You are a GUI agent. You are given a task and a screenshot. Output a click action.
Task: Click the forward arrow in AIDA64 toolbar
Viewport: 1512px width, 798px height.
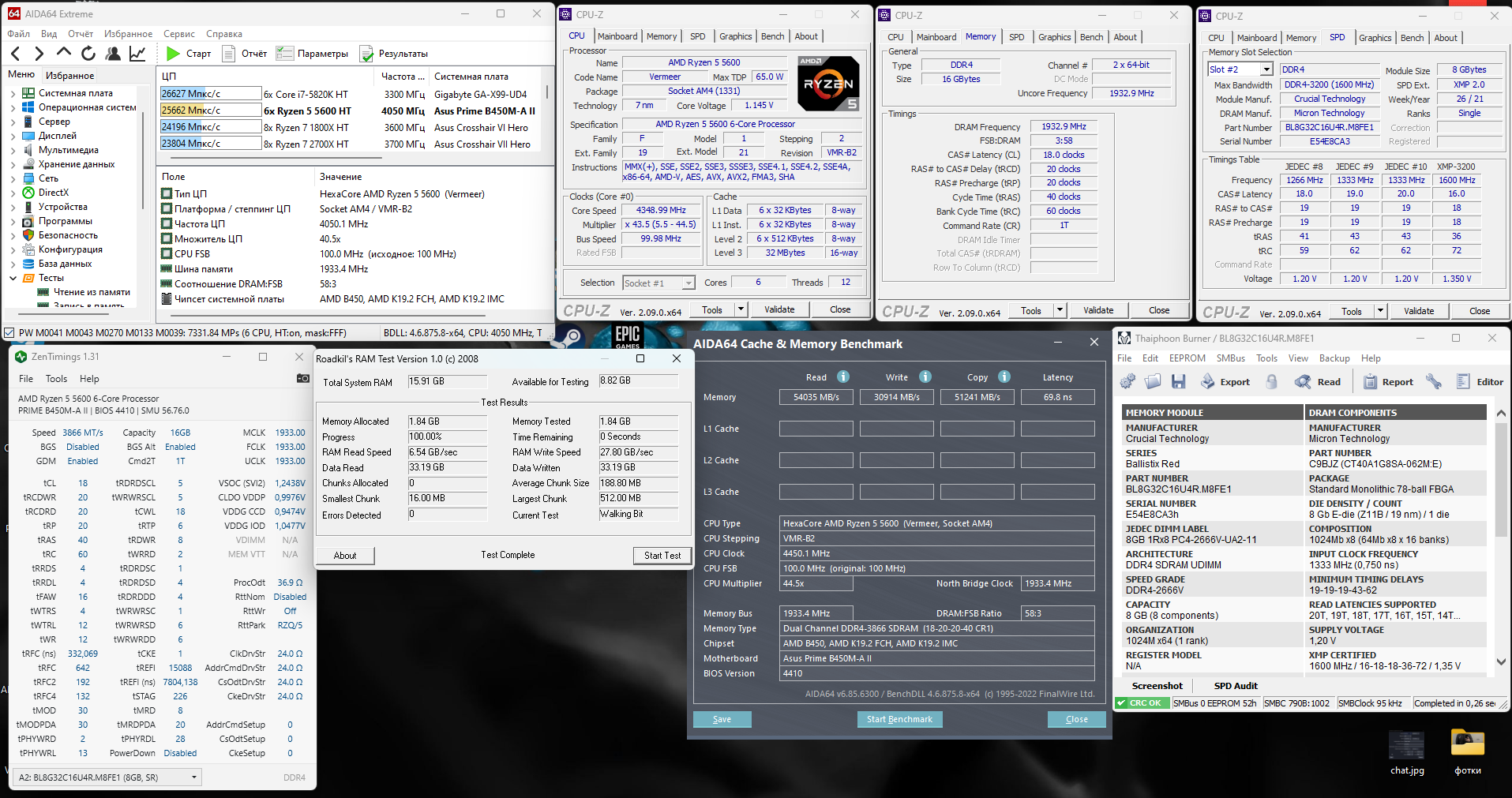[39, 54]
